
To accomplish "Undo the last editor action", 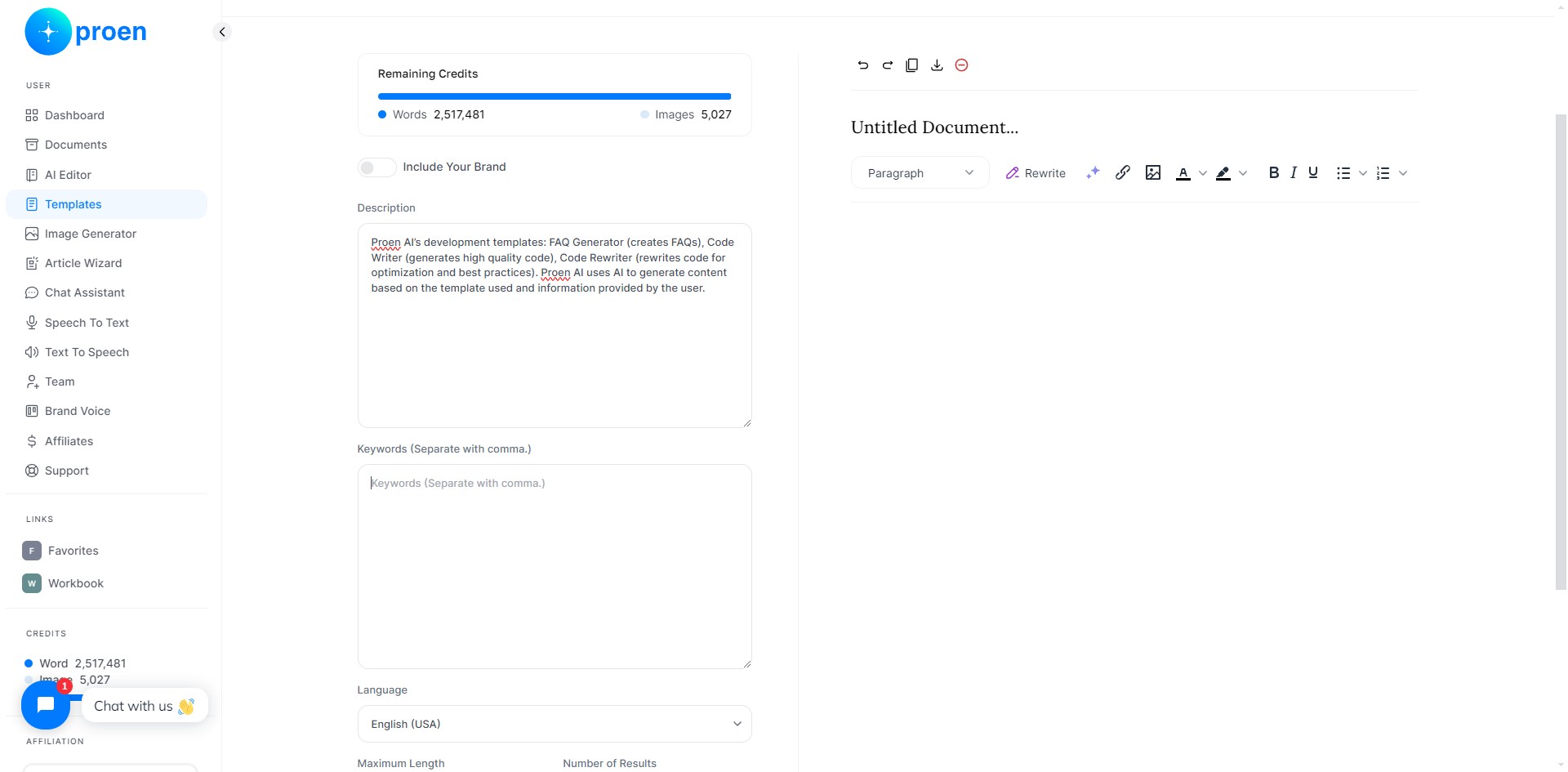I will [x=862, y=65].
